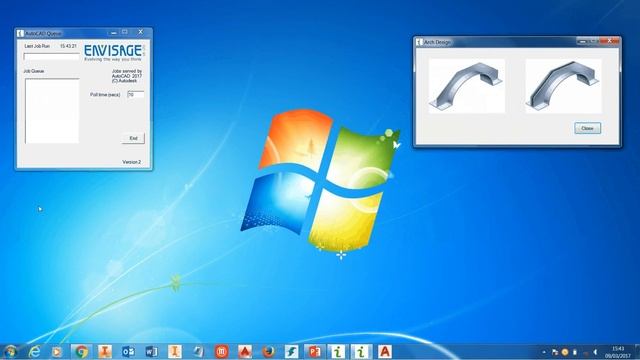Screen dimensions: 640x360
Task: Open the red AutoCAD A taskbar icon
Action: [x=384, y=351]
